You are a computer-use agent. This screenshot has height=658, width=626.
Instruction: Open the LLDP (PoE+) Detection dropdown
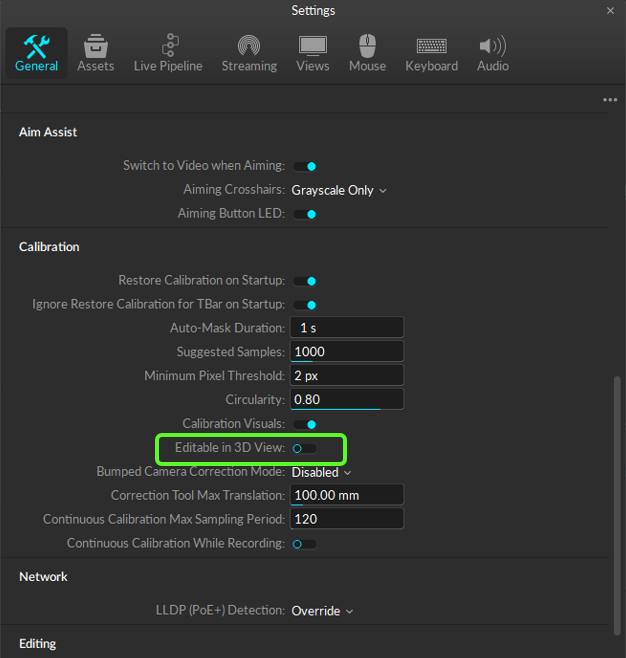pyautogui.click(x=322, y=611)
